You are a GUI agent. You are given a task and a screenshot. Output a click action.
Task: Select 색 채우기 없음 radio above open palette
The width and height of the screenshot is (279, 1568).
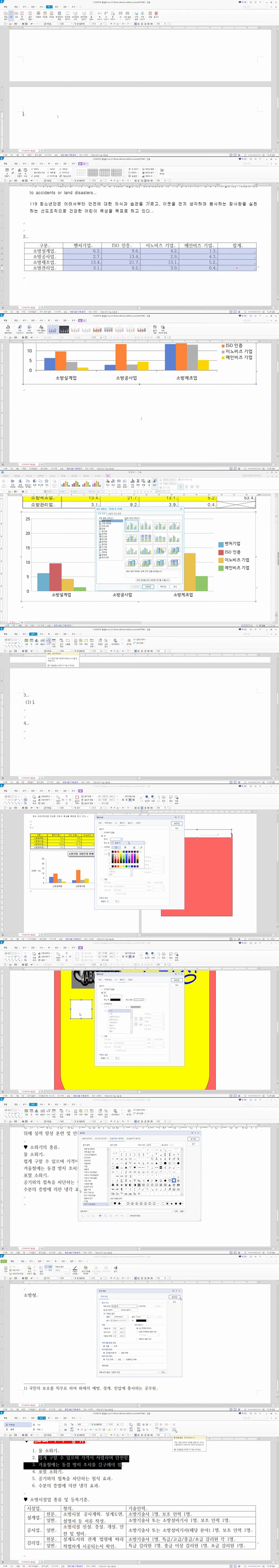pos(102,833)
